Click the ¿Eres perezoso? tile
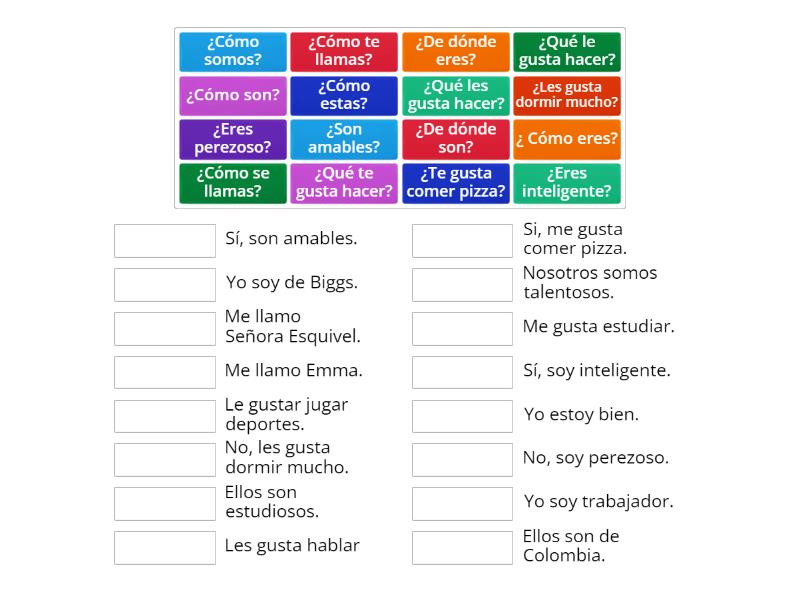This screenshot has width=800, height=600. [232, 139]
